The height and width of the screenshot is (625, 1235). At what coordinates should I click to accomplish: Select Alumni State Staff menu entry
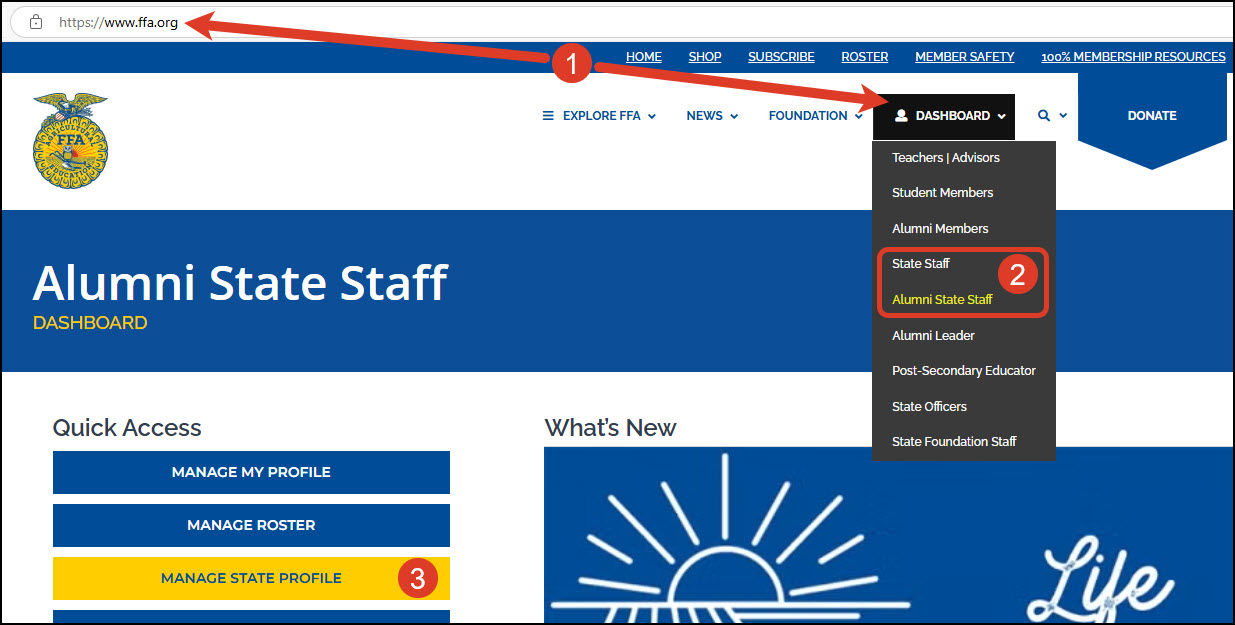942,299
